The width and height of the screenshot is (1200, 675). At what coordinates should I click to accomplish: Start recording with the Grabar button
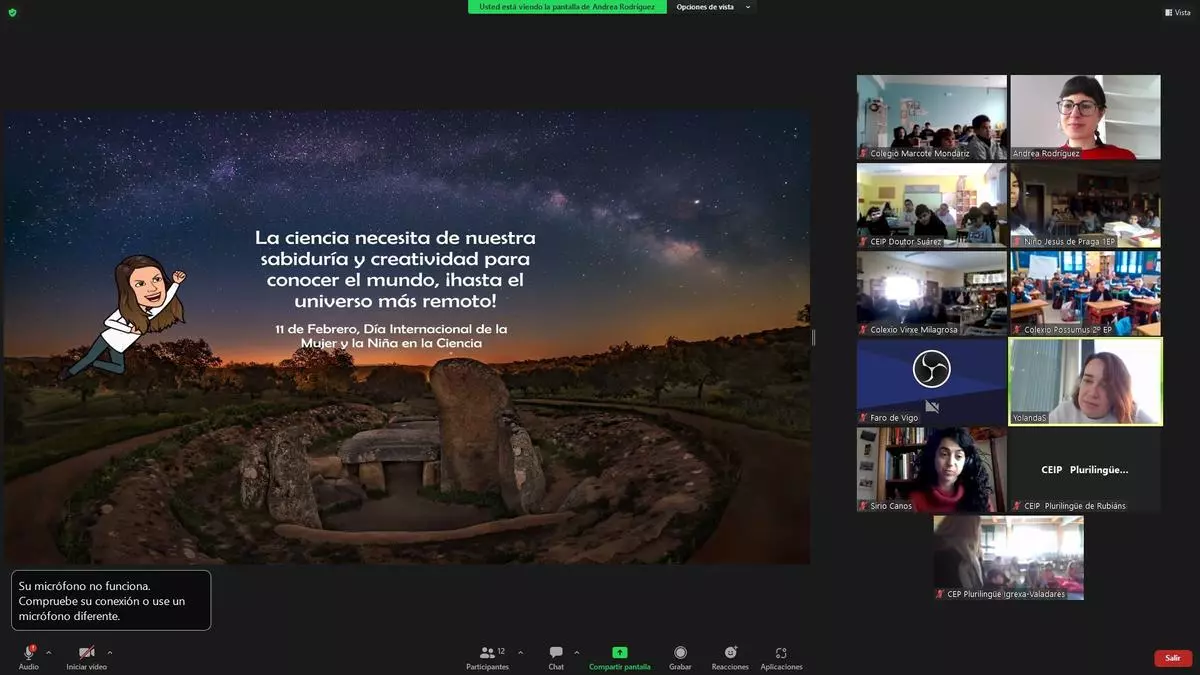point(680,657)
